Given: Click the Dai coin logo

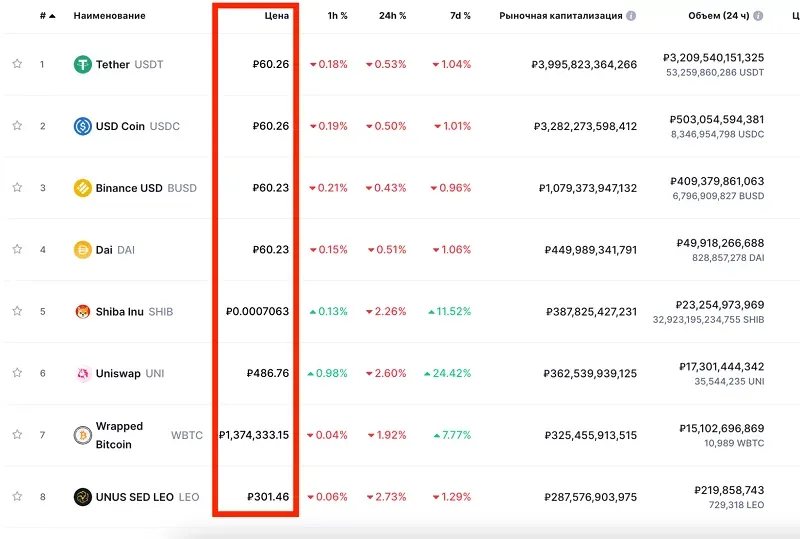Looking at the screenshot, I should [x=83, y=250].
